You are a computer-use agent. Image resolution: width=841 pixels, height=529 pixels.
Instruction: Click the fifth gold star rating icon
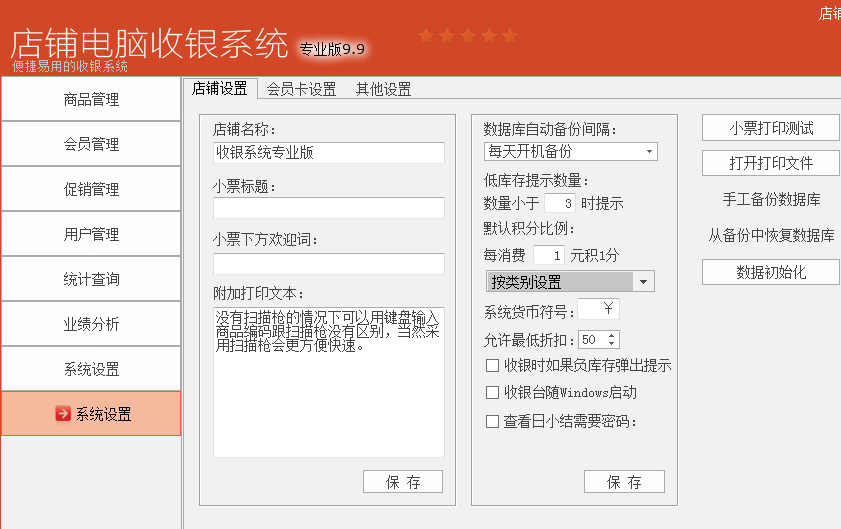click(510, 36)
